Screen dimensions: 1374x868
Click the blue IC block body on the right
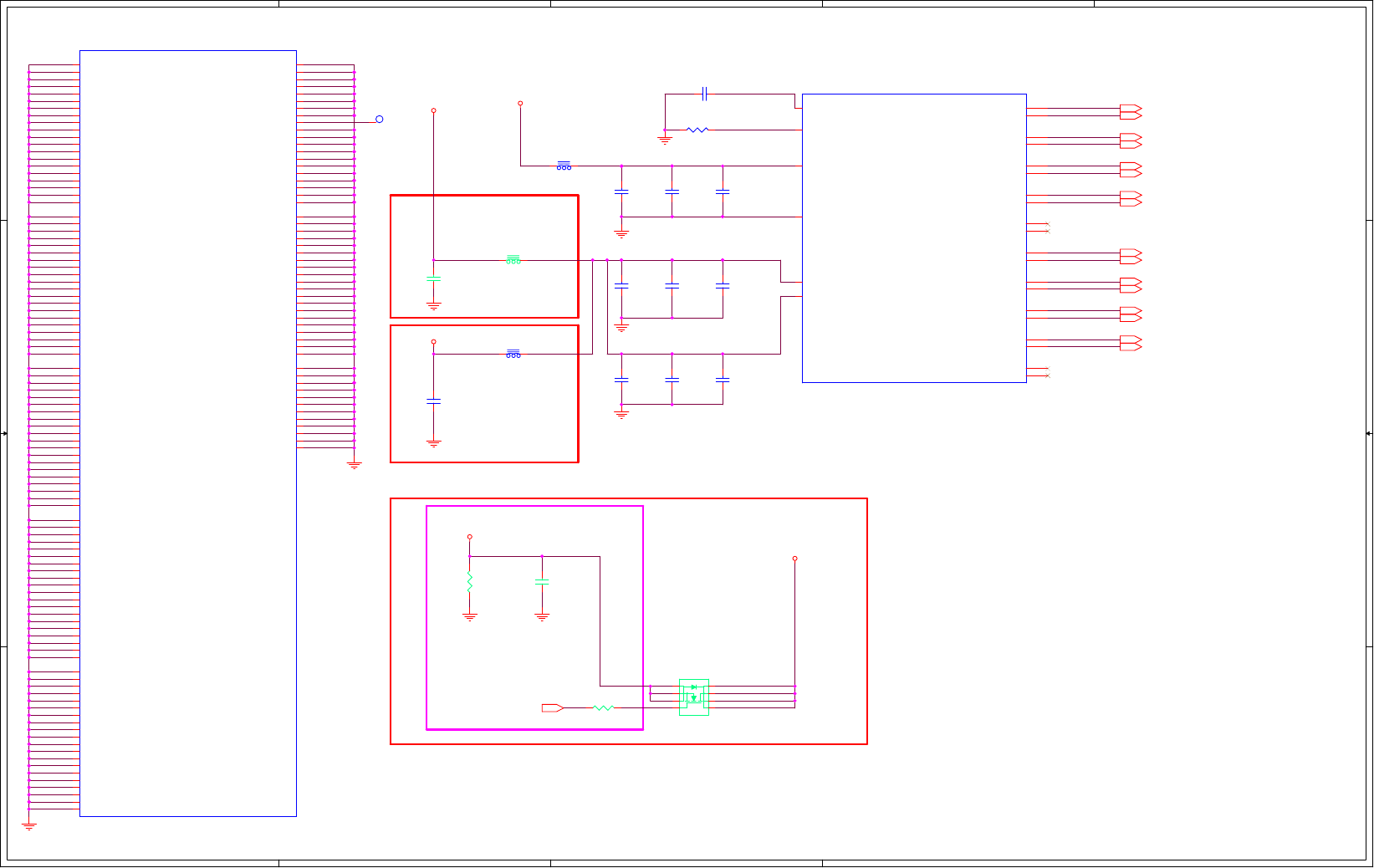(914, 238)
